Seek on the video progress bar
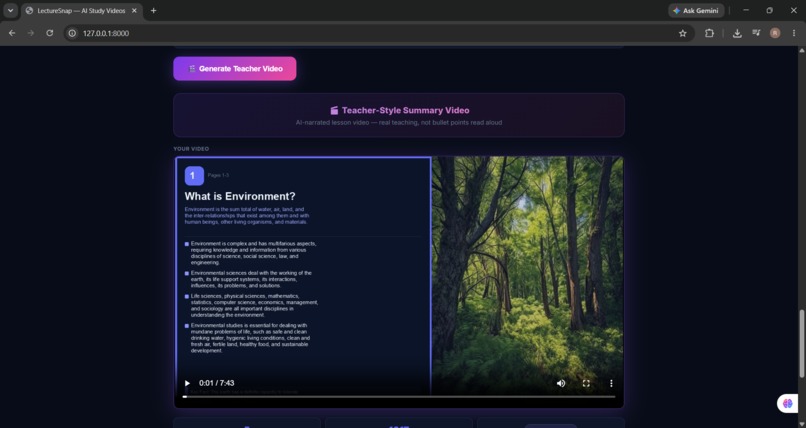806x428 pixels. tap(399, 397)
